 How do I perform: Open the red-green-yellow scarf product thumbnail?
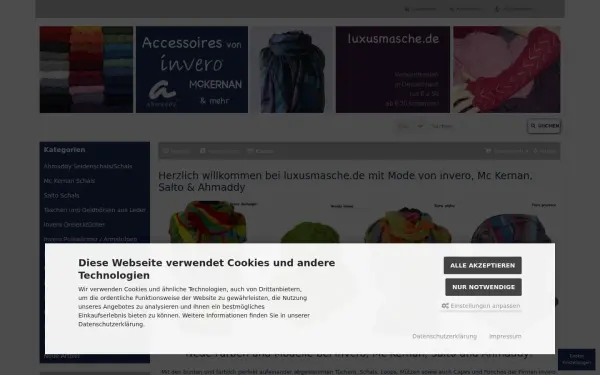tap(209, 222)
